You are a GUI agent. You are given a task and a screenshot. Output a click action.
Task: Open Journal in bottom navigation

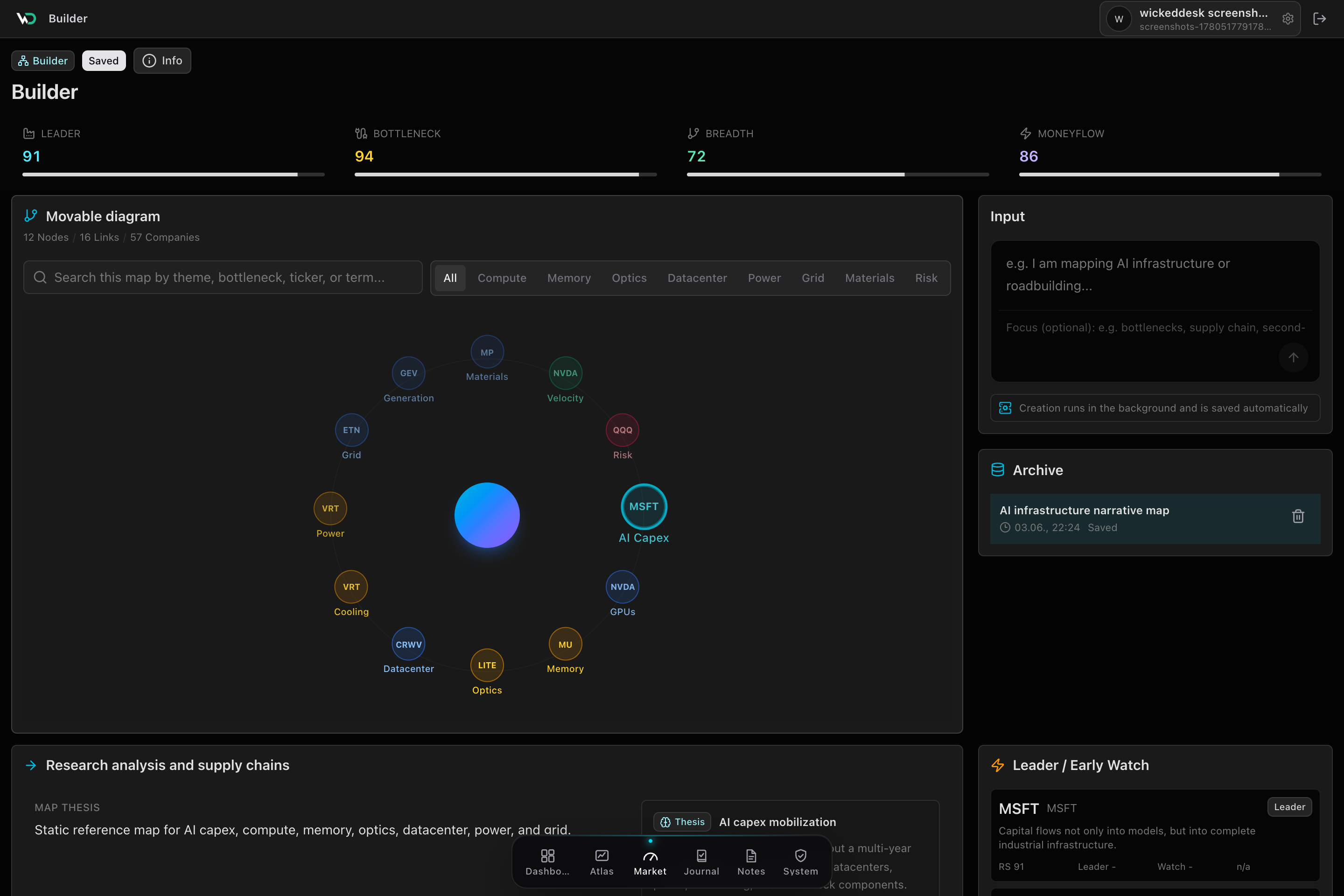701,862
